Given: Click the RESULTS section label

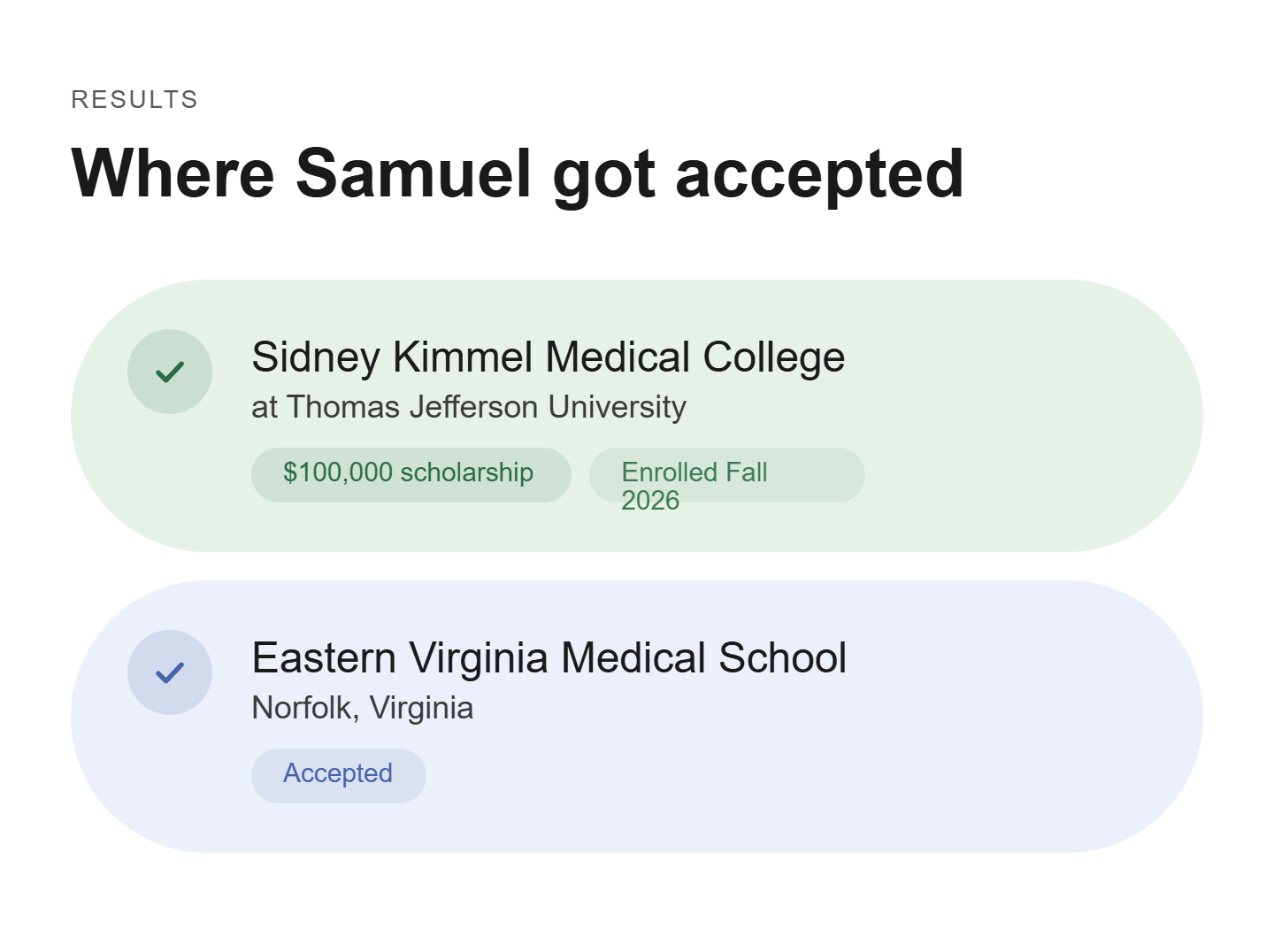Looking at the screenshot, I should pos(134,99).
